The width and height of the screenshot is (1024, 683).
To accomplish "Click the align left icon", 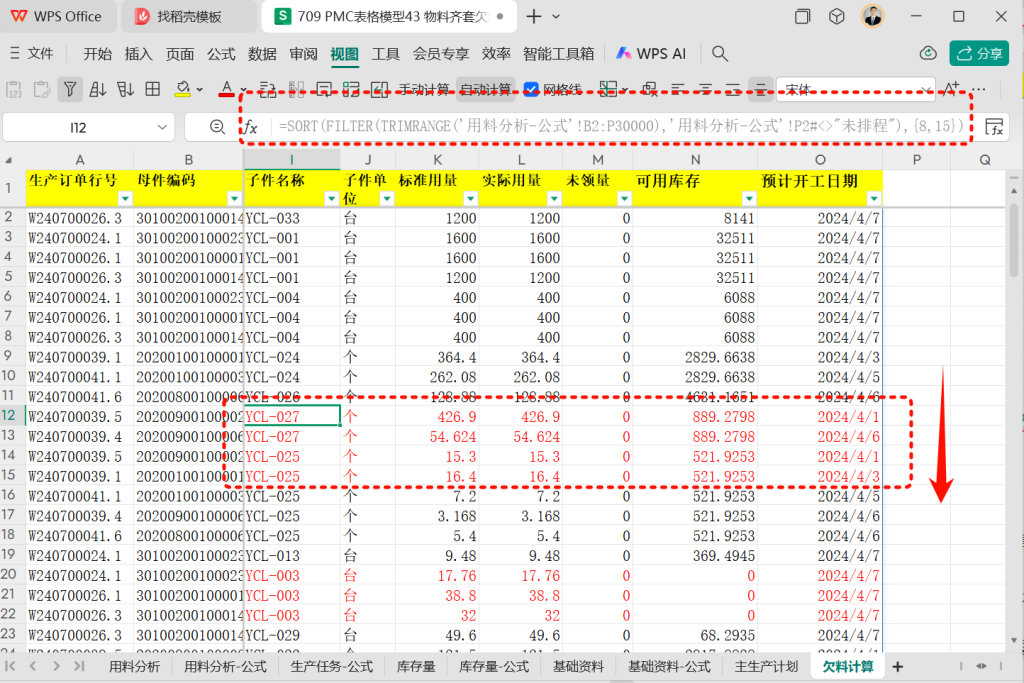I will pyautogui.click(x=678, y=89).
